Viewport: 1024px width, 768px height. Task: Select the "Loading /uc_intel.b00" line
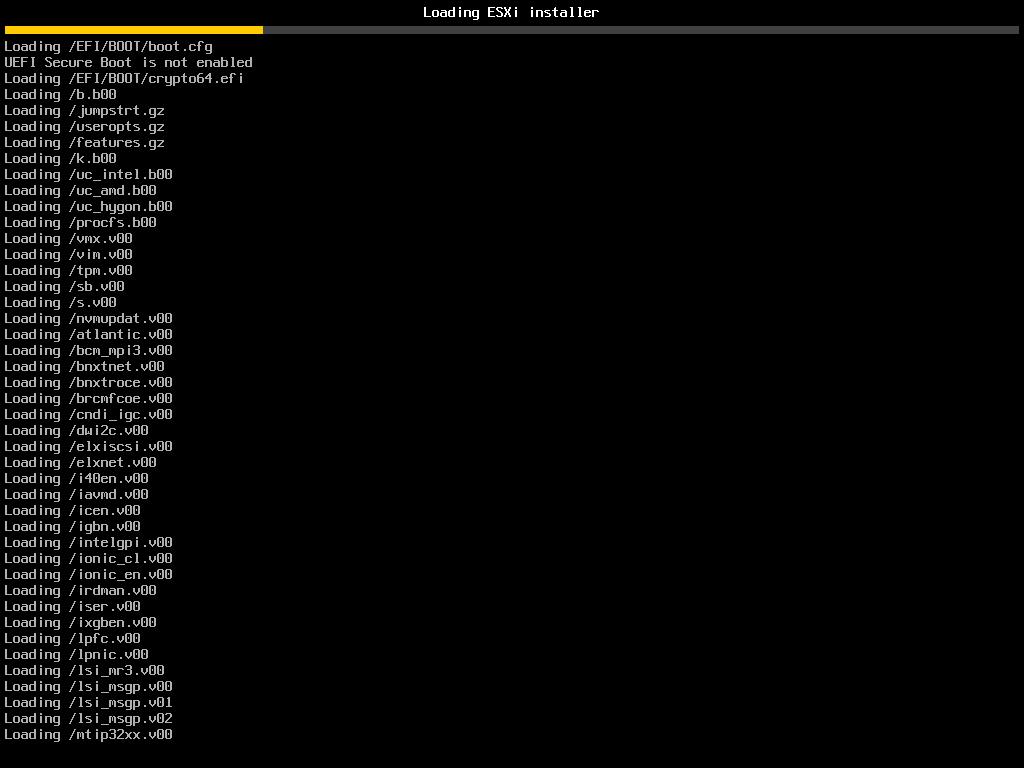click(88, 174)
